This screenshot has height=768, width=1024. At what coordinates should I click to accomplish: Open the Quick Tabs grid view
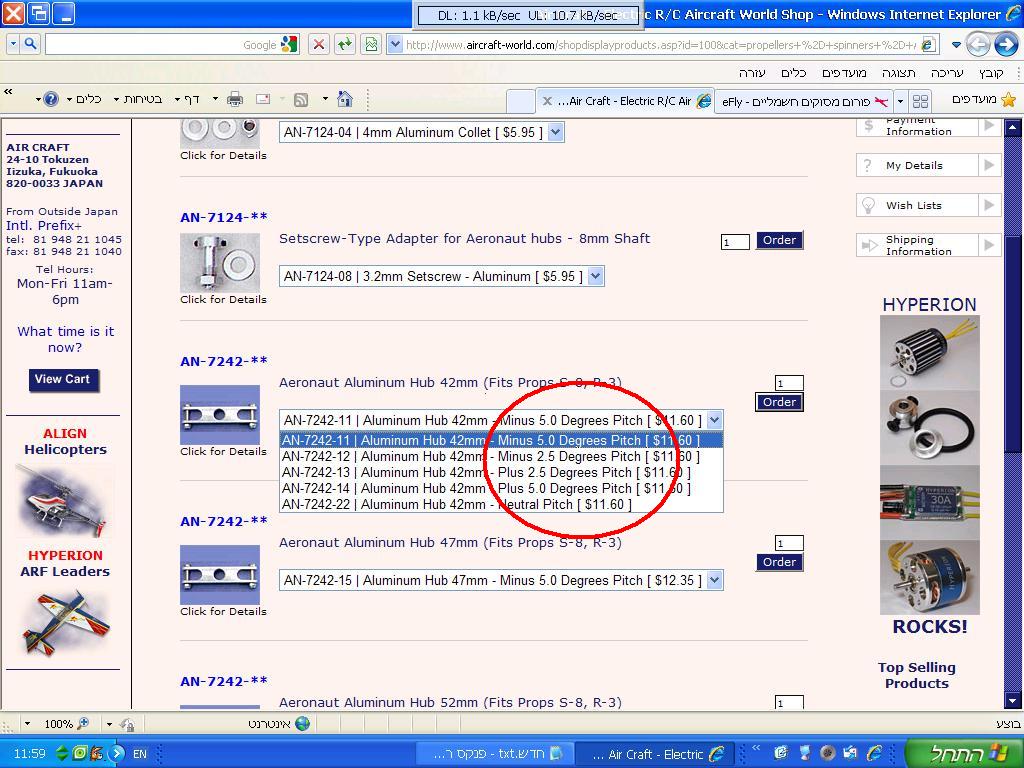(920, 101)
